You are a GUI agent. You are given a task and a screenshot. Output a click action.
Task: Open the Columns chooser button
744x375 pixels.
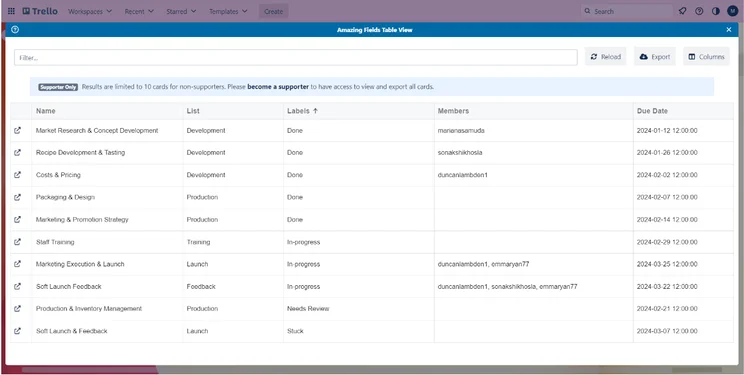click(x=707, y=56)
